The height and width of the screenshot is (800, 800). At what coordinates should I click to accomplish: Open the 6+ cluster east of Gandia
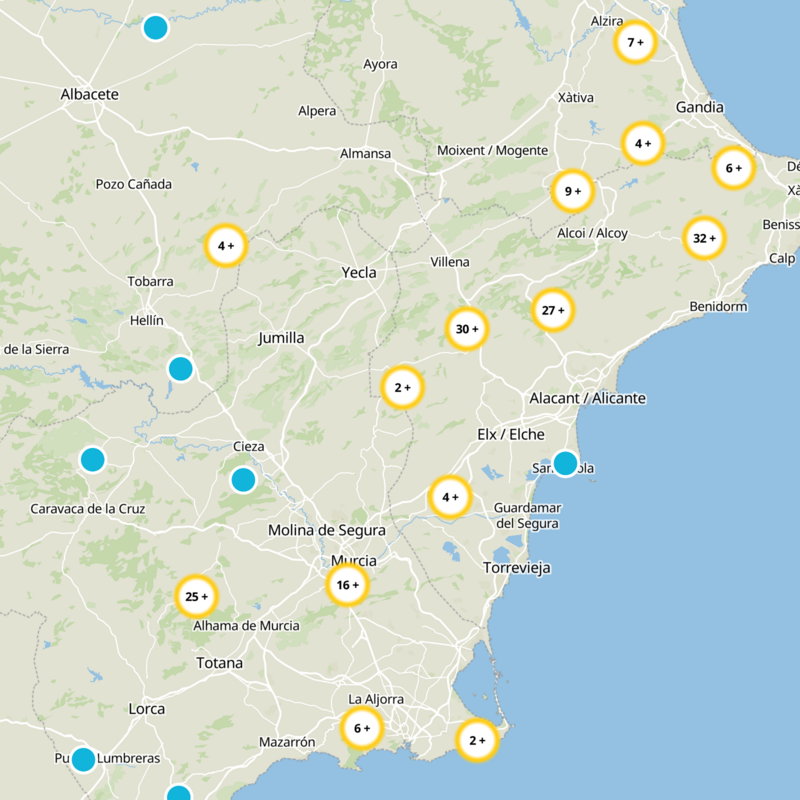pos(734,168)
